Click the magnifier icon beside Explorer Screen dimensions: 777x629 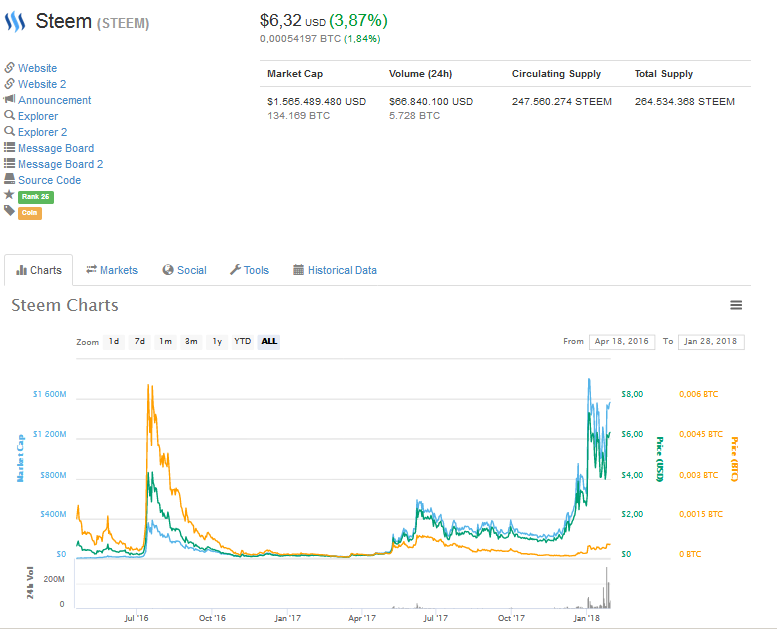pos(9,115)
